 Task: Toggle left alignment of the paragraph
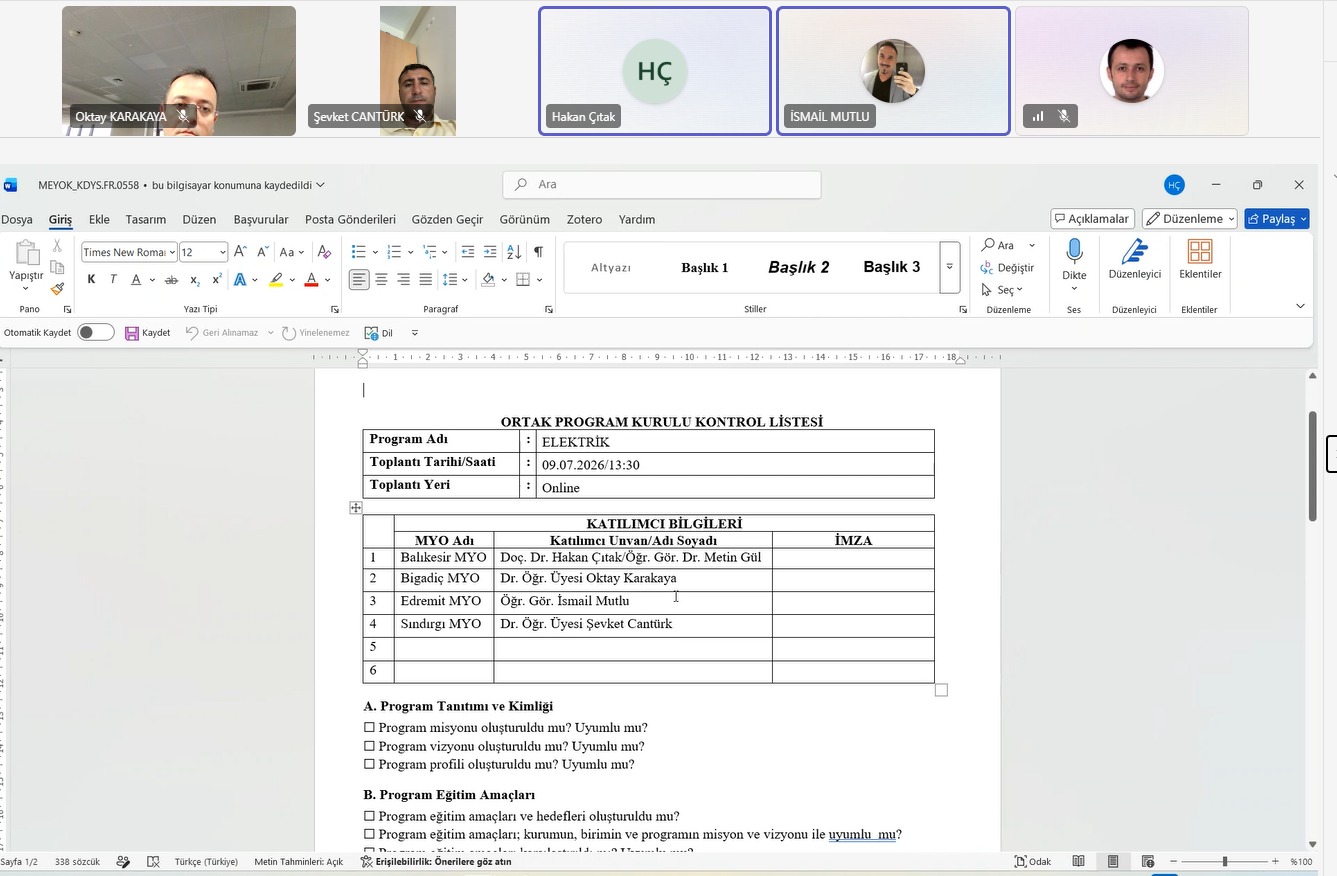pyautogui.click(x=359, y=280)
